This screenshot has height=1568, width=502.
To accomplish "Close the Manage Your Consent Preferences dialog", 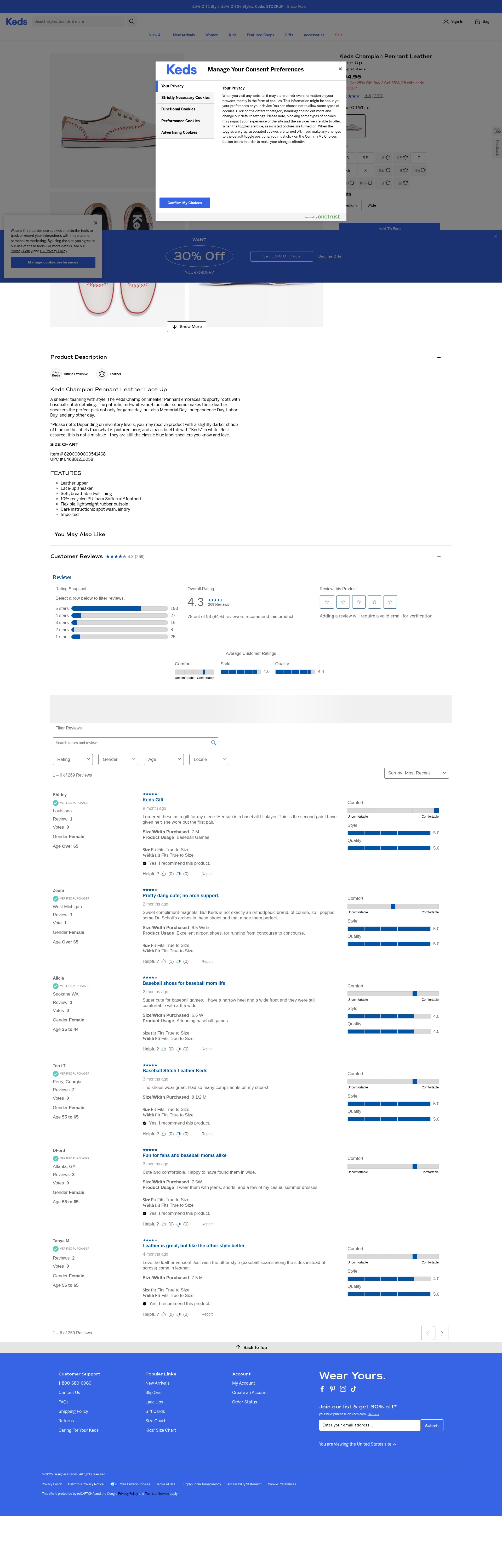I will [x=340, y=69].
